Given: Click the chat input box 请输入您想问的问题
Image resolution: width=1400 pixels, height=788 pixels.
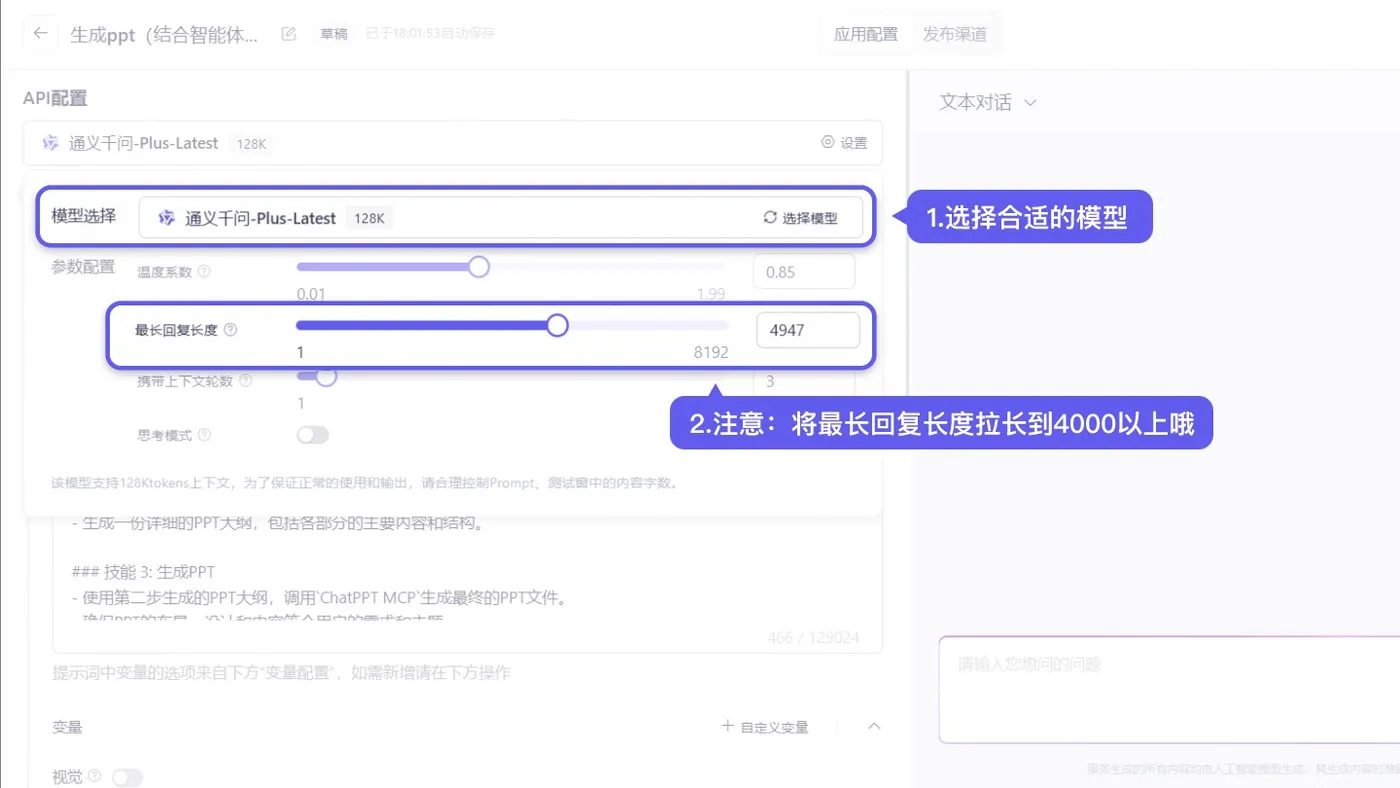Looking at the screenshot, I should 1169,690.
